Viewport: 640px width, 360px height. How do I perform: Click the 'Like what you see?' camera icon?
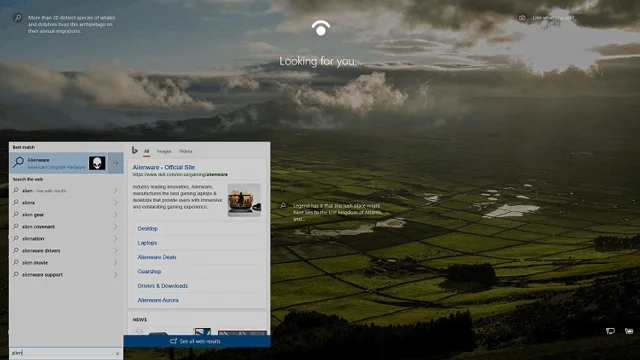point(522,18)
